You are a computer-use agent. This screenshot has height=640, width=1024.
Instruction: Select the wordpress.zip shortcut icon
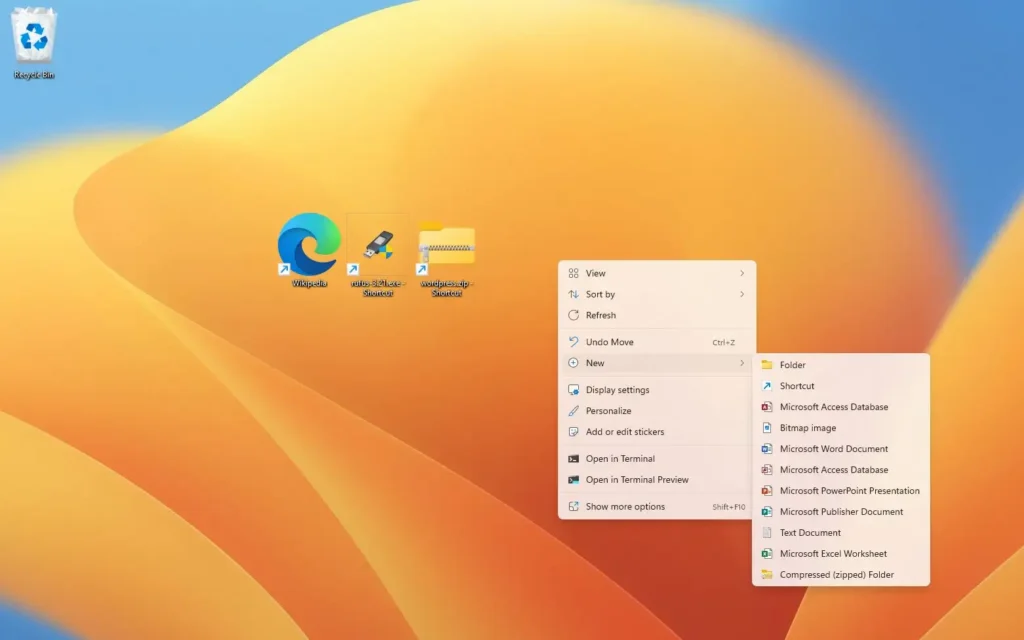point(446,245)
